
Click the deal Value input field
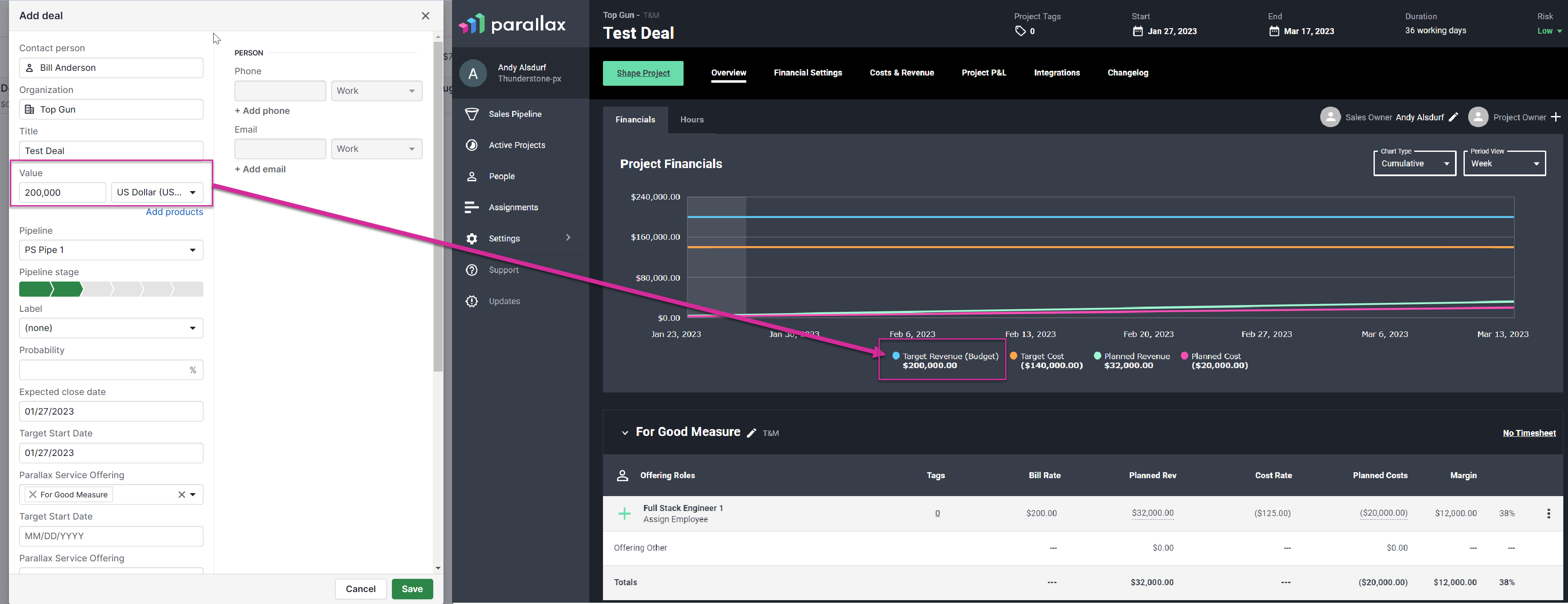[62, 192]
